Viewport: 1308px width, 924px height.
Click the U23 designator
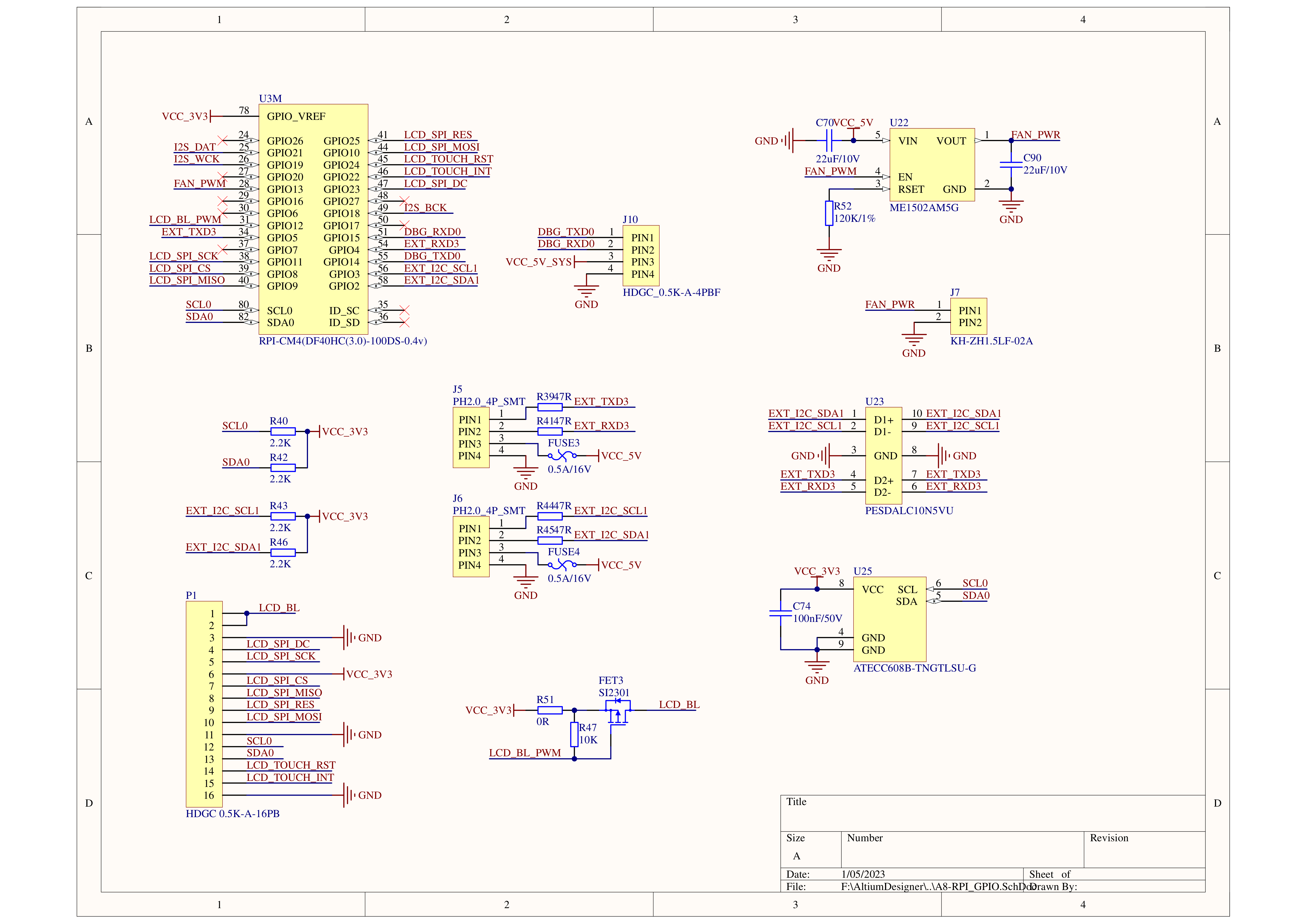coord(875,402)
